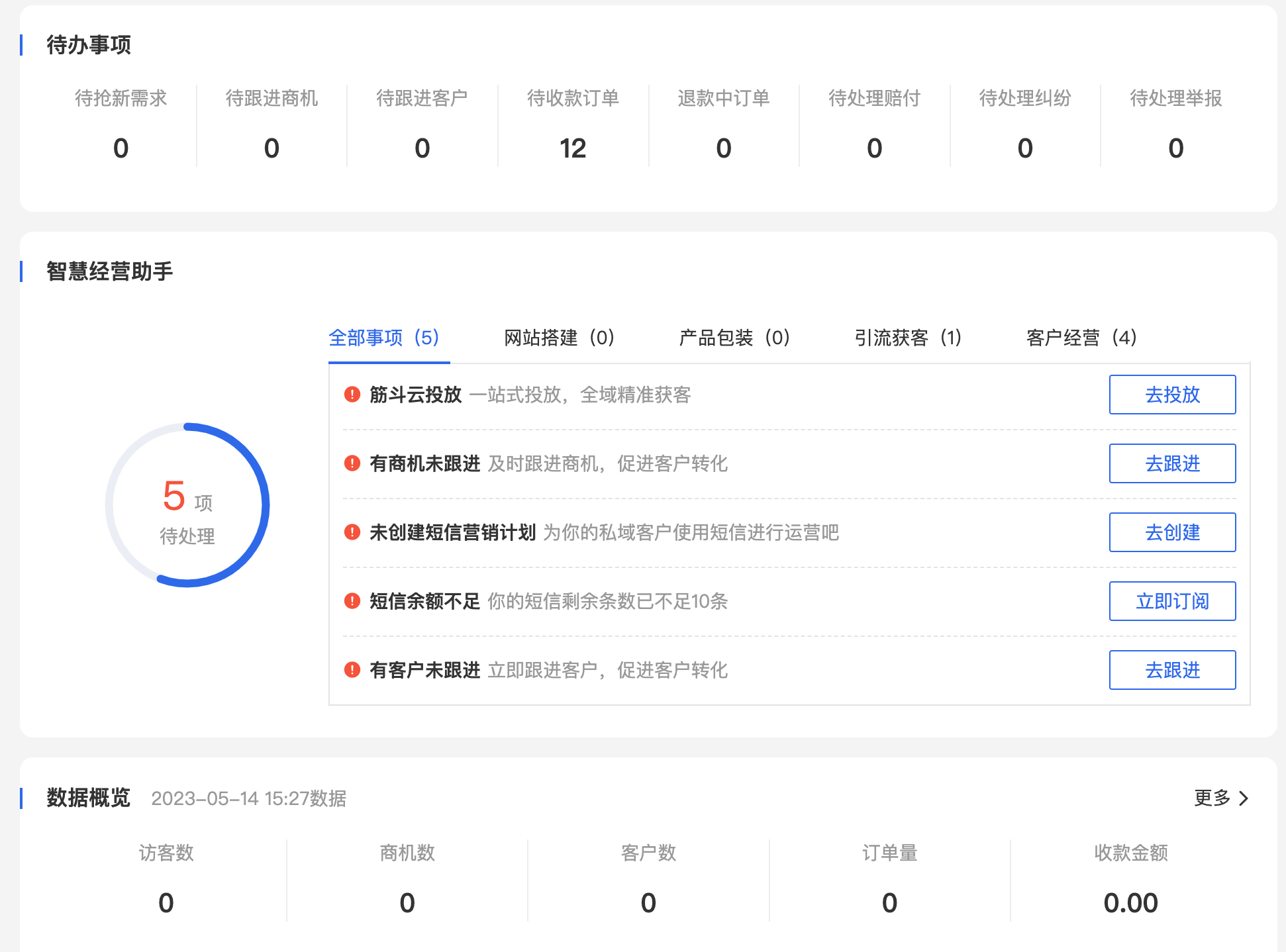Click the 订单量 metric

[x=889, y=879]
